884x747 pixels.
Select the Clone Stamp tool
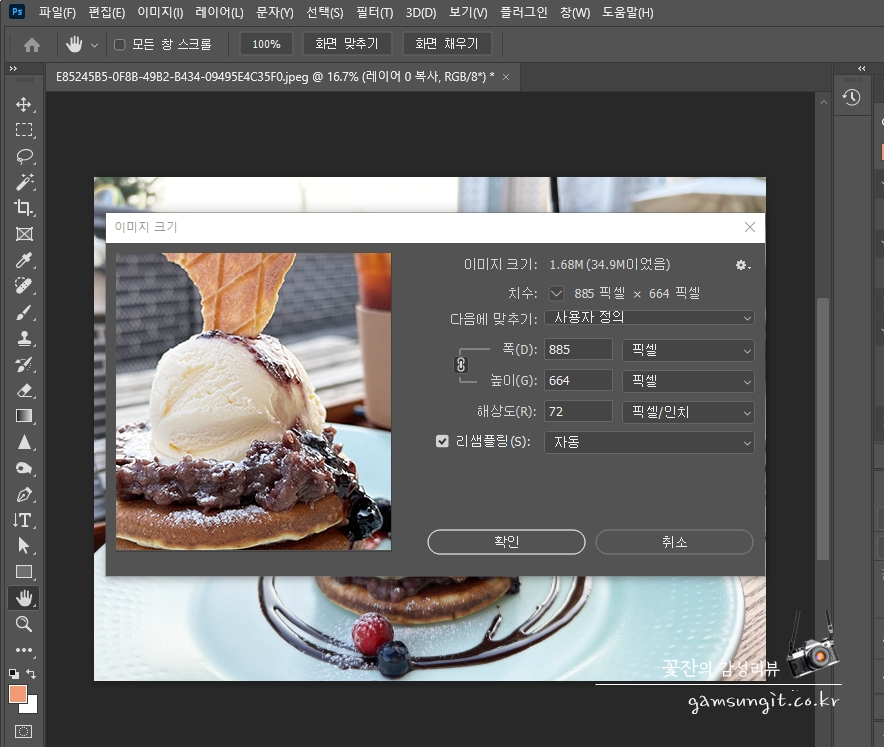[x=24, y=338]
